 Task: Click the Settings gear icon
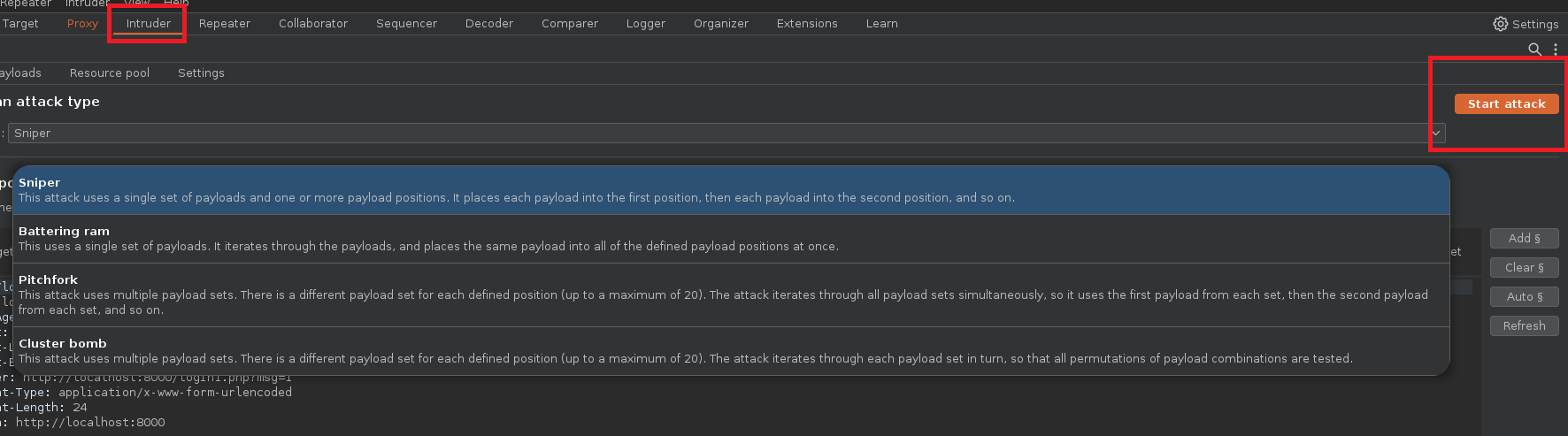point(1501,24)
